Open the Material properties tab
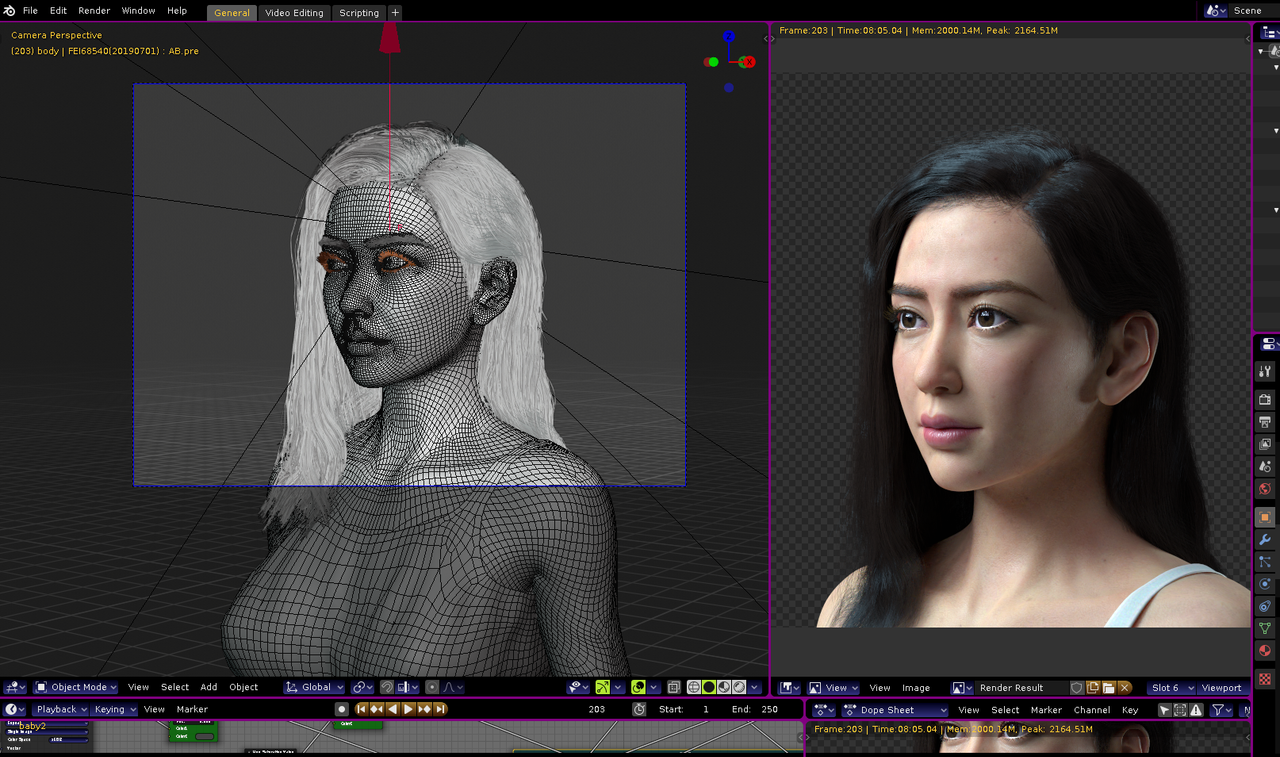 1265,651
